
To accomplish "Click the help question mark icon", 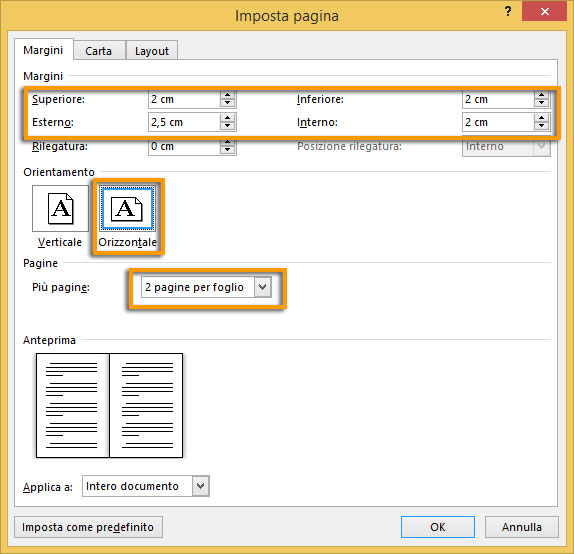I will coord(508,11).
